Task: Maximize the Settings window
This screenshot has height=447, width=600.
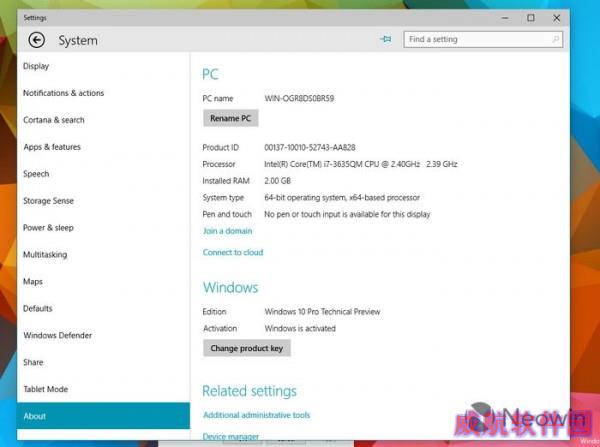Action: [x=531, y=18]
